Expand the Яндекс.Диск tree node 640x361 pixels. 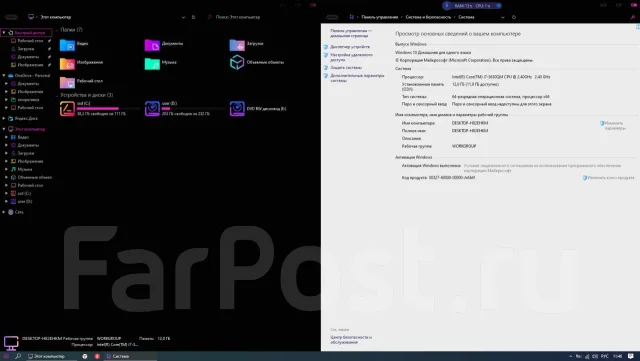4,118
